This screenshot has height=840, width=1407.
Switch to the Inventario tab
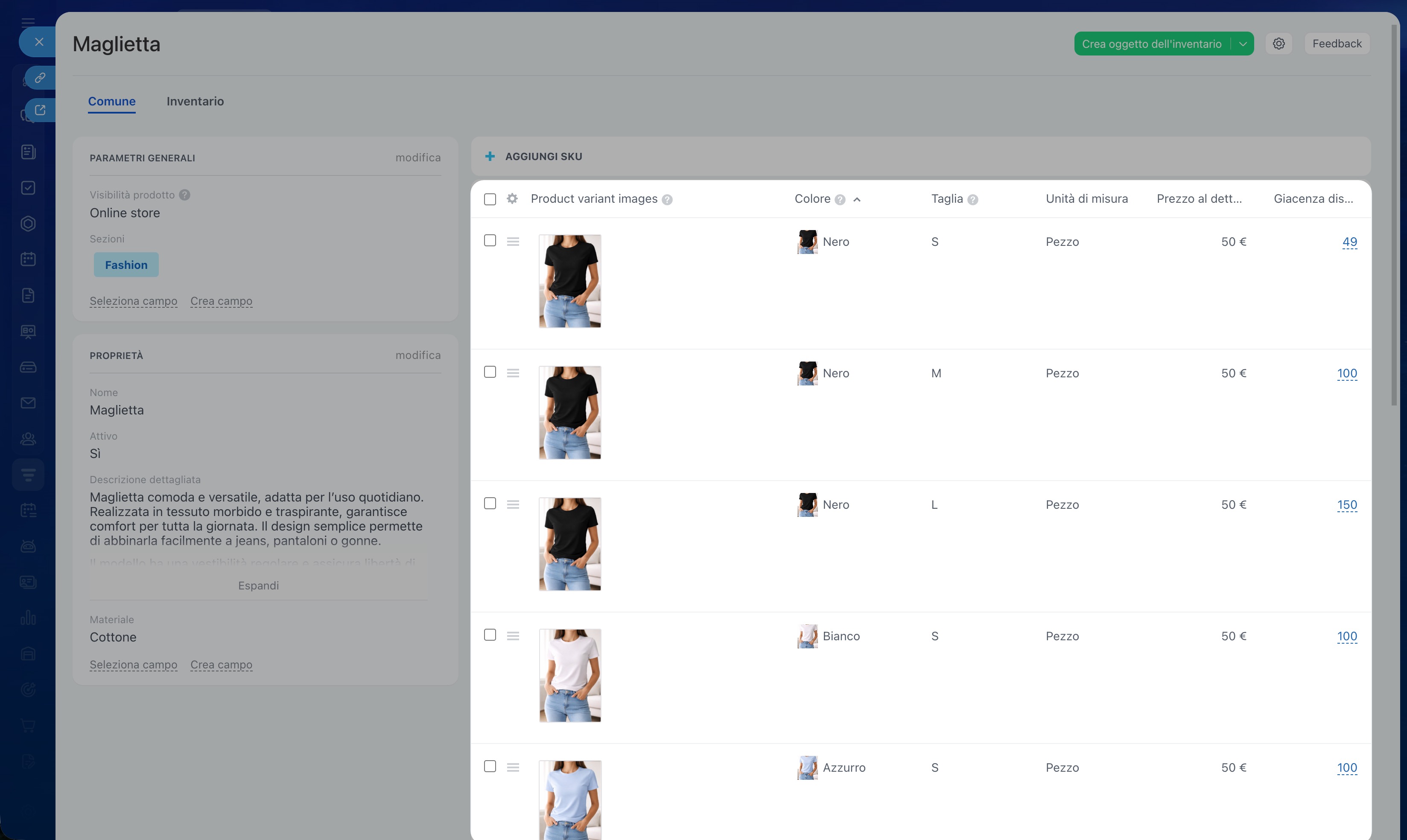(195, 101)
